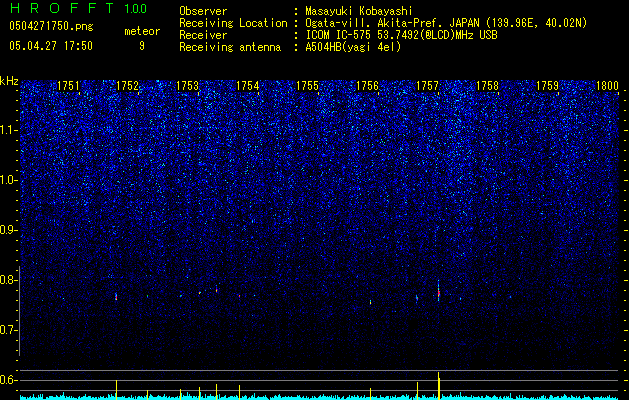
Task: Select the file name 0504271750.png
Action: (51, 26)
